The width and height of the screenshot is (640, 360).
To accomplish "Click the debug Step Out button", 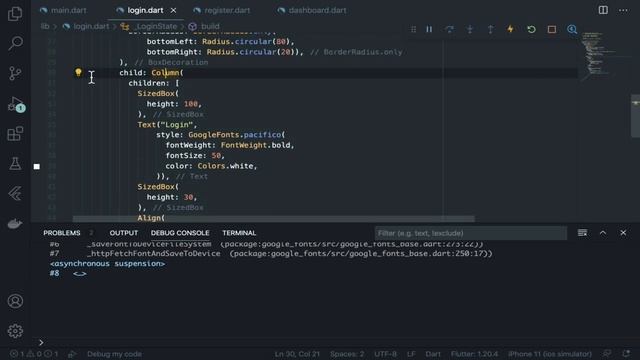I will (490, 29).
